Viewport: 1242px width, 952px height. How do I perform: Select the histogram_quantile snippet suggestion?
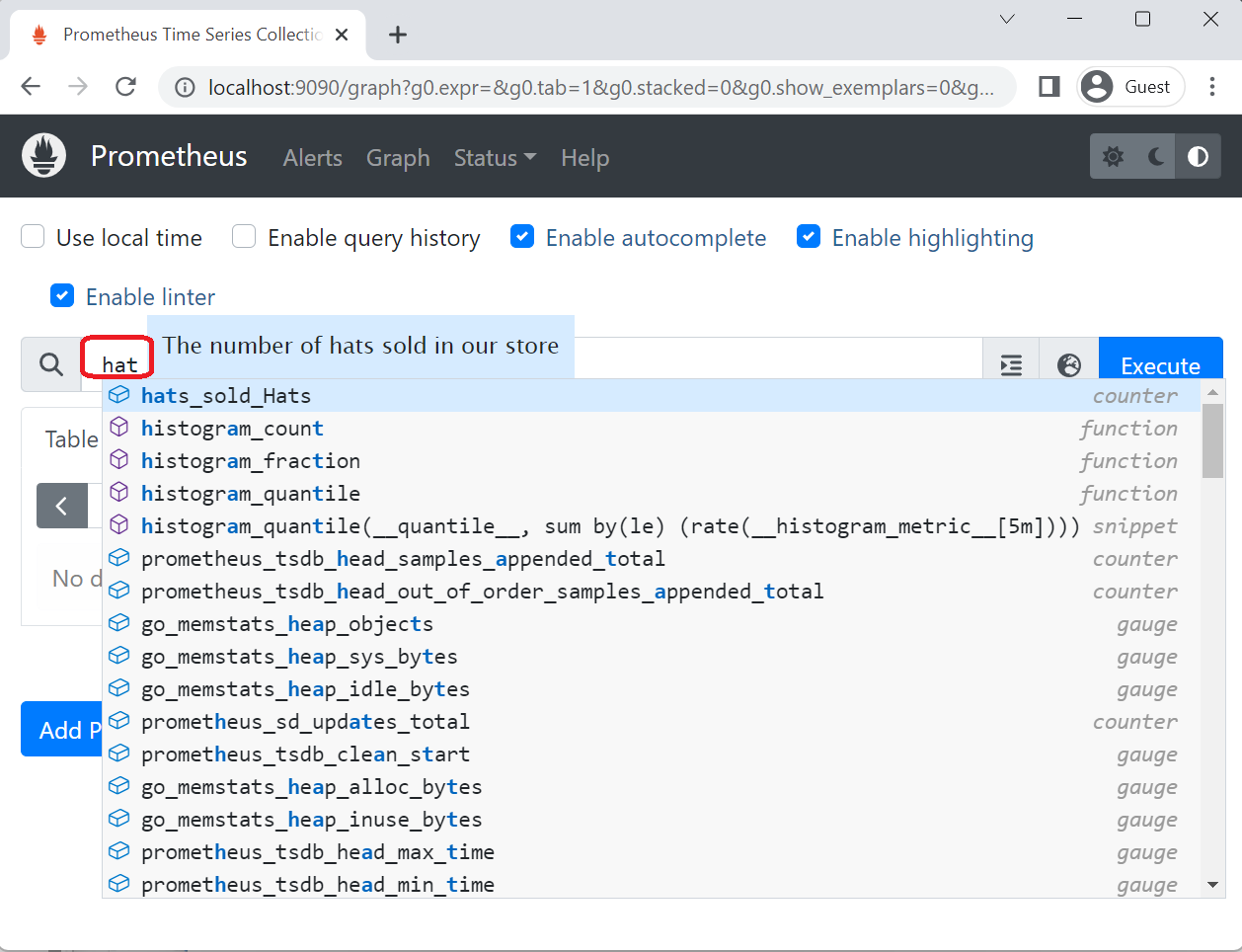(x=652, y=525)
